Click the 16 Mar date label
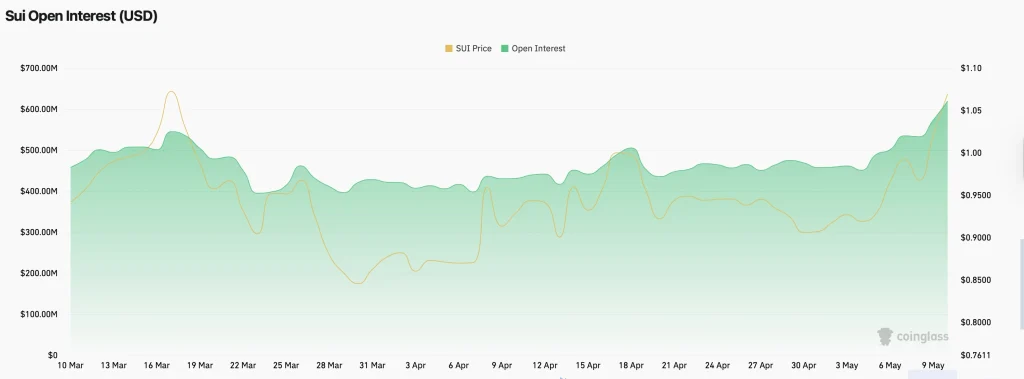 (157, 365)
